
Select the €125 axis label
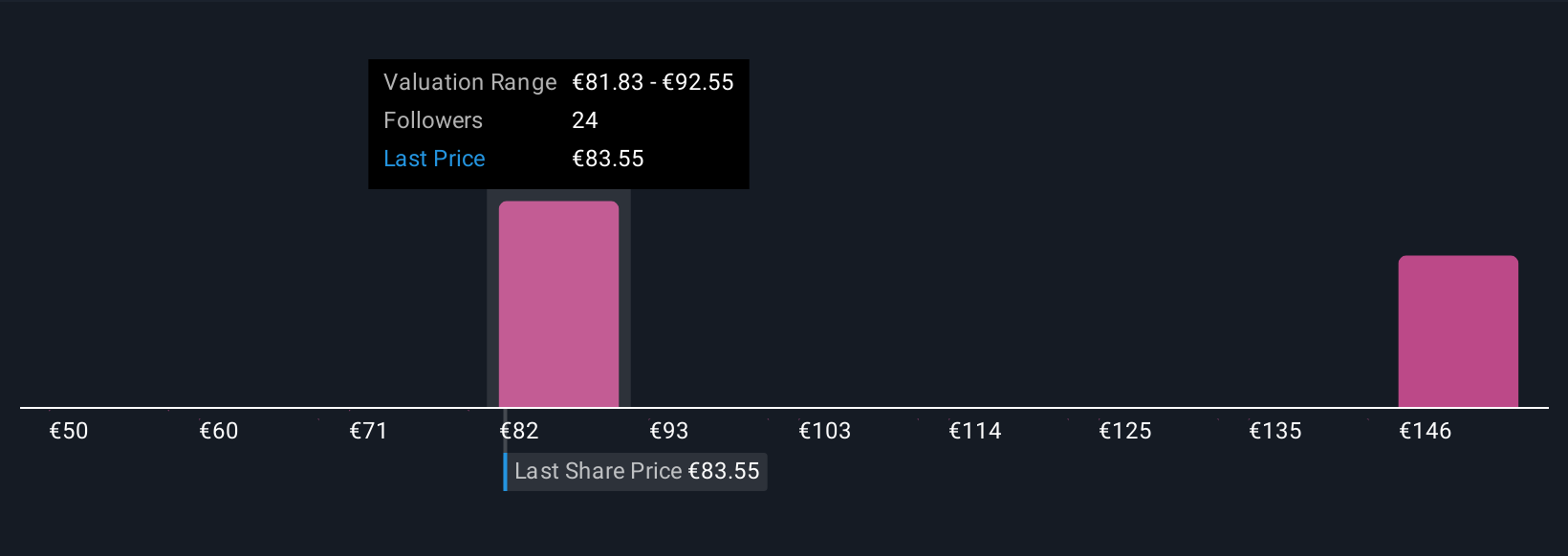click(1125, 431)
